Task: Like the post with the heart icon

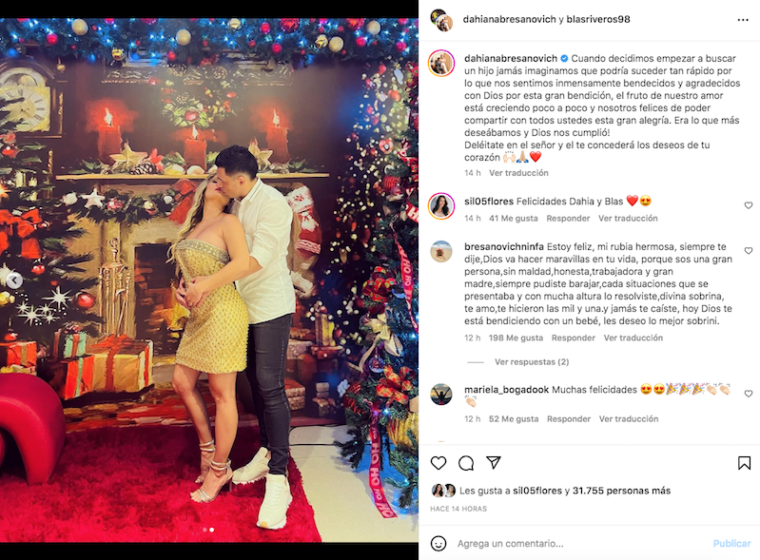Action: click(438, 463)
